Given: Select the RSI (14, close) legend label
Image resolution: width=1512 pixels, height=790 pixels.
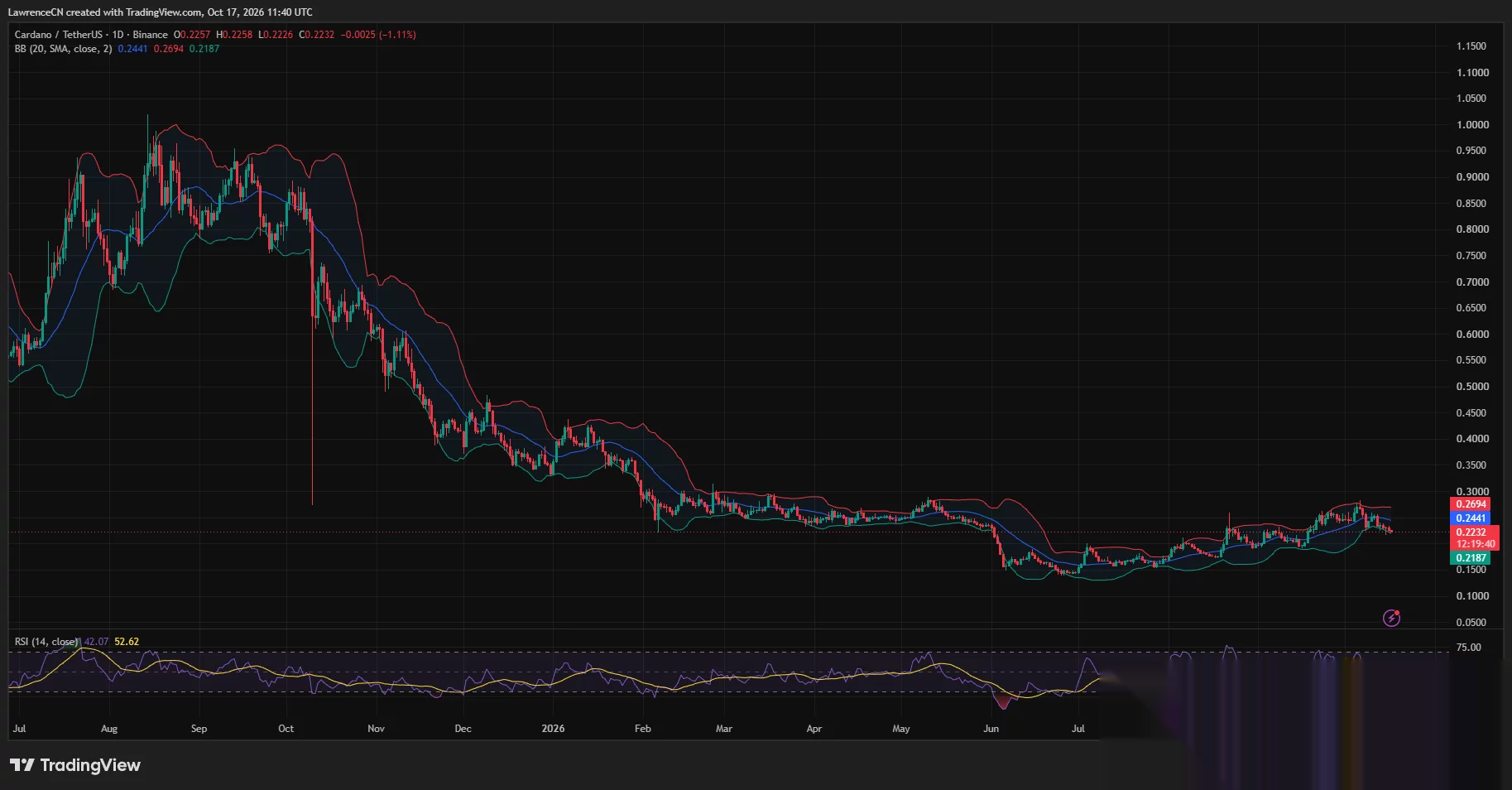Looking at the screenshot, I should tap(46, 642).
